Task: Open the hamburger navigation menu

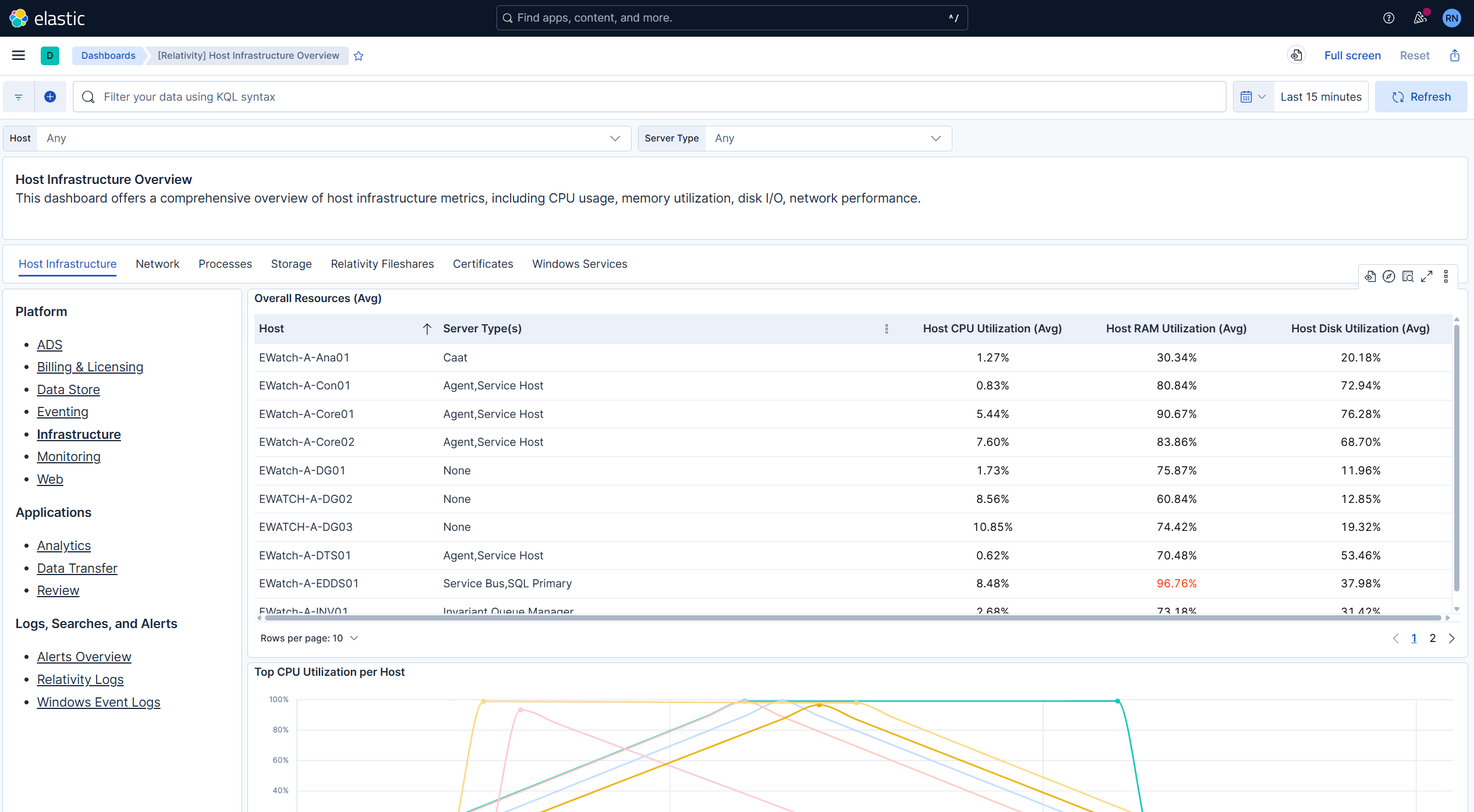Action: 18,55
